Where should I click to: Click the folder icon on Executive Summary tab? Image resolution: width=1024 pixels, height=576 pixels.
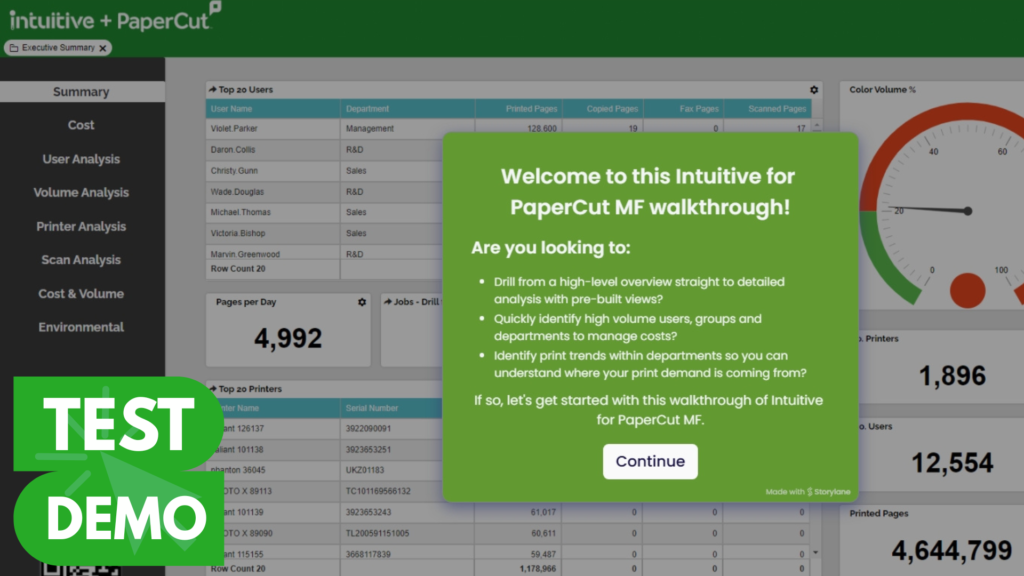click(x=13, y=48)
